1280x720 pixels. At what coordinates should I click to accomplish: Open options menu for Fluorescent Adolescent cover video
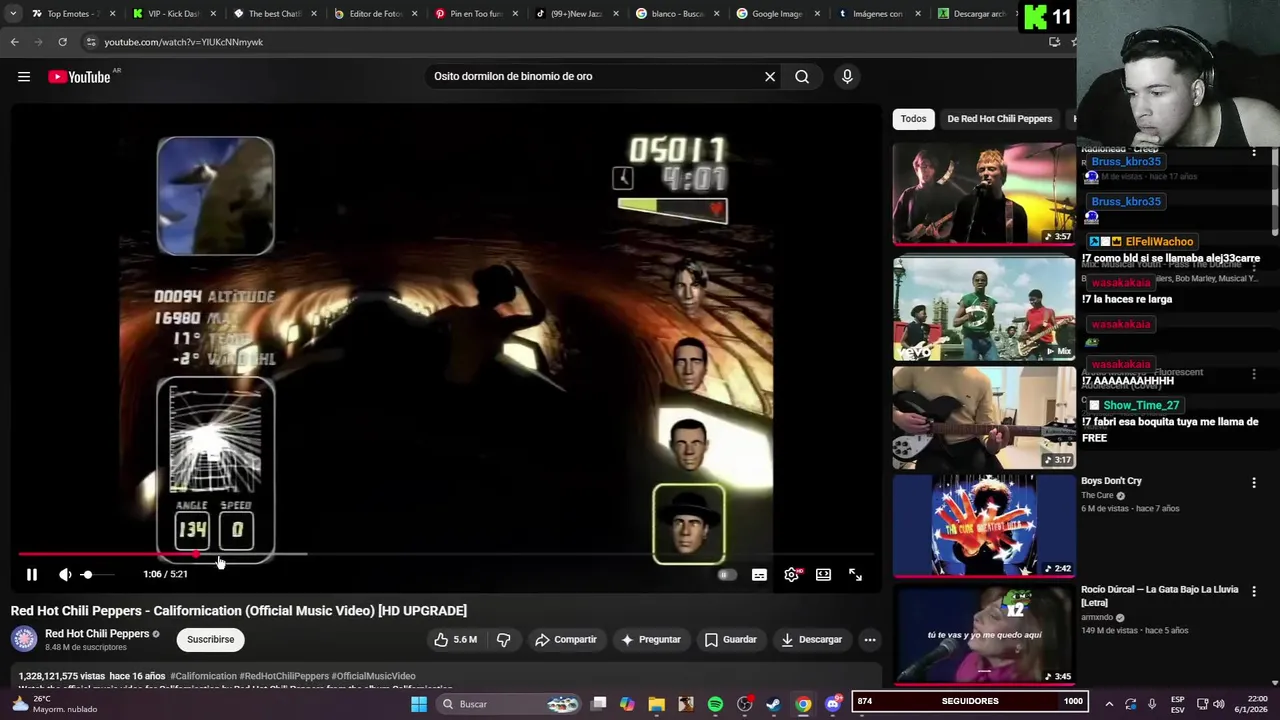click(x=1254, y=374)
